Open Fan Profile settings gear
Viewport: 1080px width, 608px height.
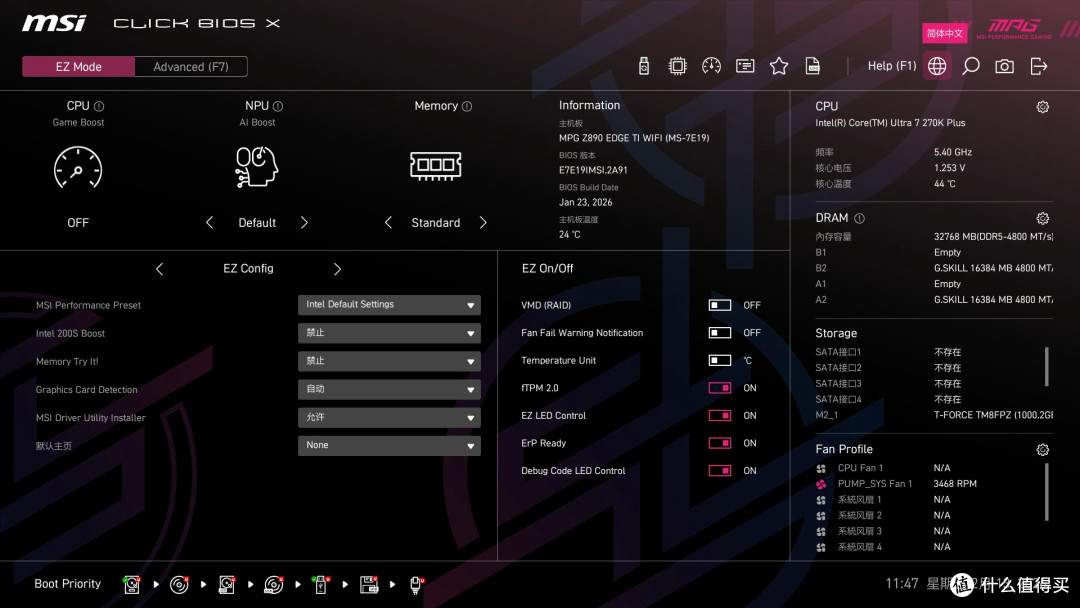(x=1043, y=450)
